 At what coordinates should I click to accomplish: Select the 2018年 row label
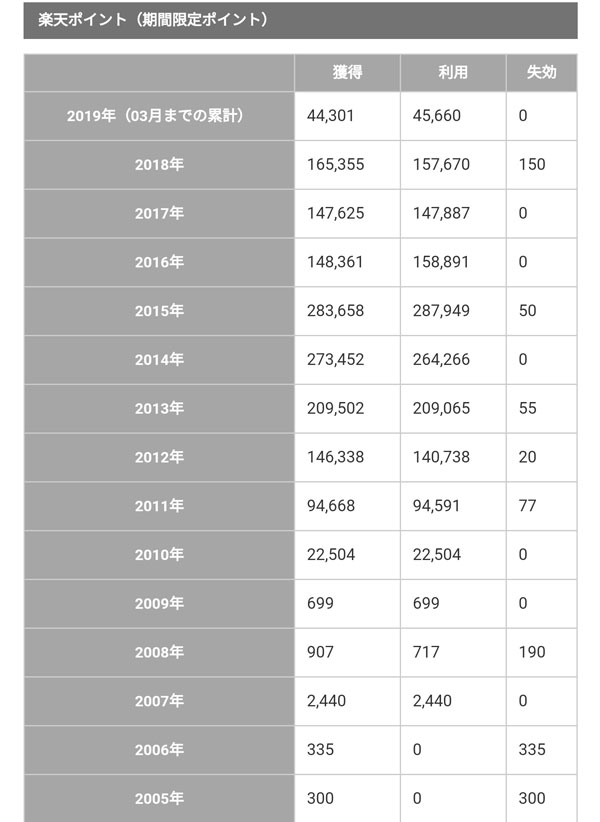tap(159, 165)
